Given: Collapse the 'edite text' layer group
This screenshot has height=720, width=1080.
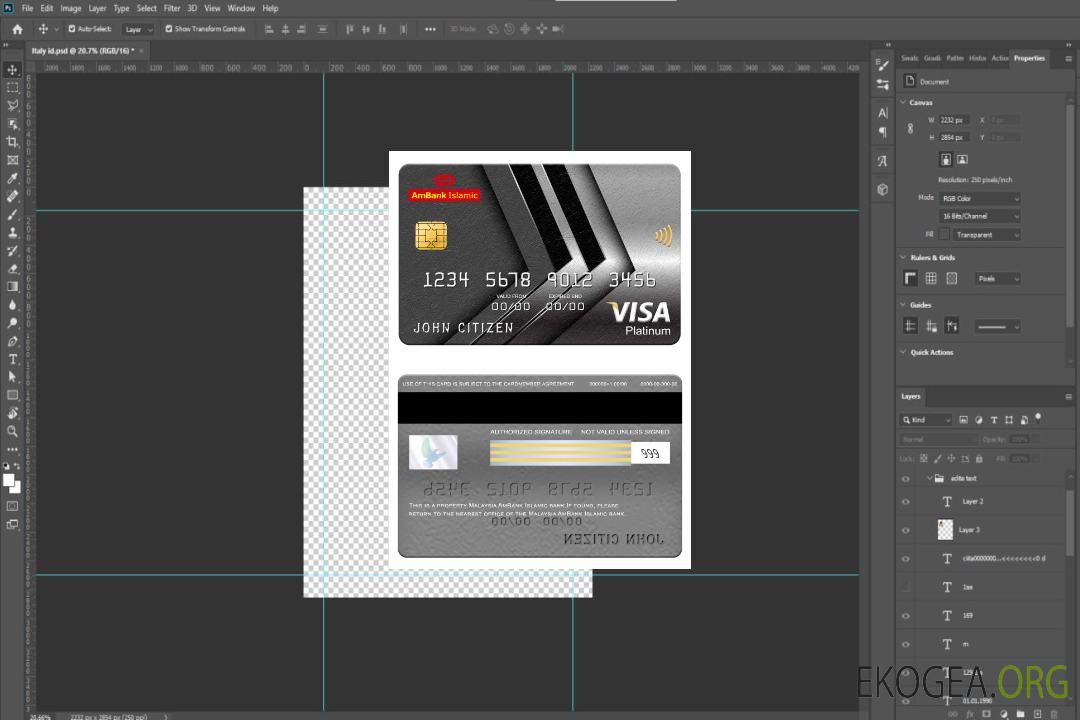Looking at the screenshot, I should tap(928, 478).
